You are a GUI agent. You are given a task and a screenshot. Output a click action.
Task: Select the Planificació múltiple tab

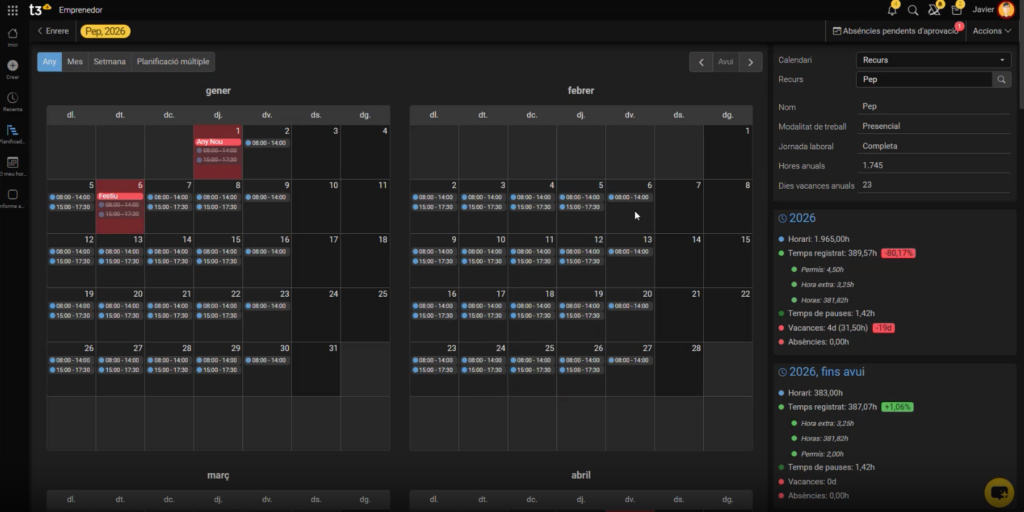tap(173, 62)
